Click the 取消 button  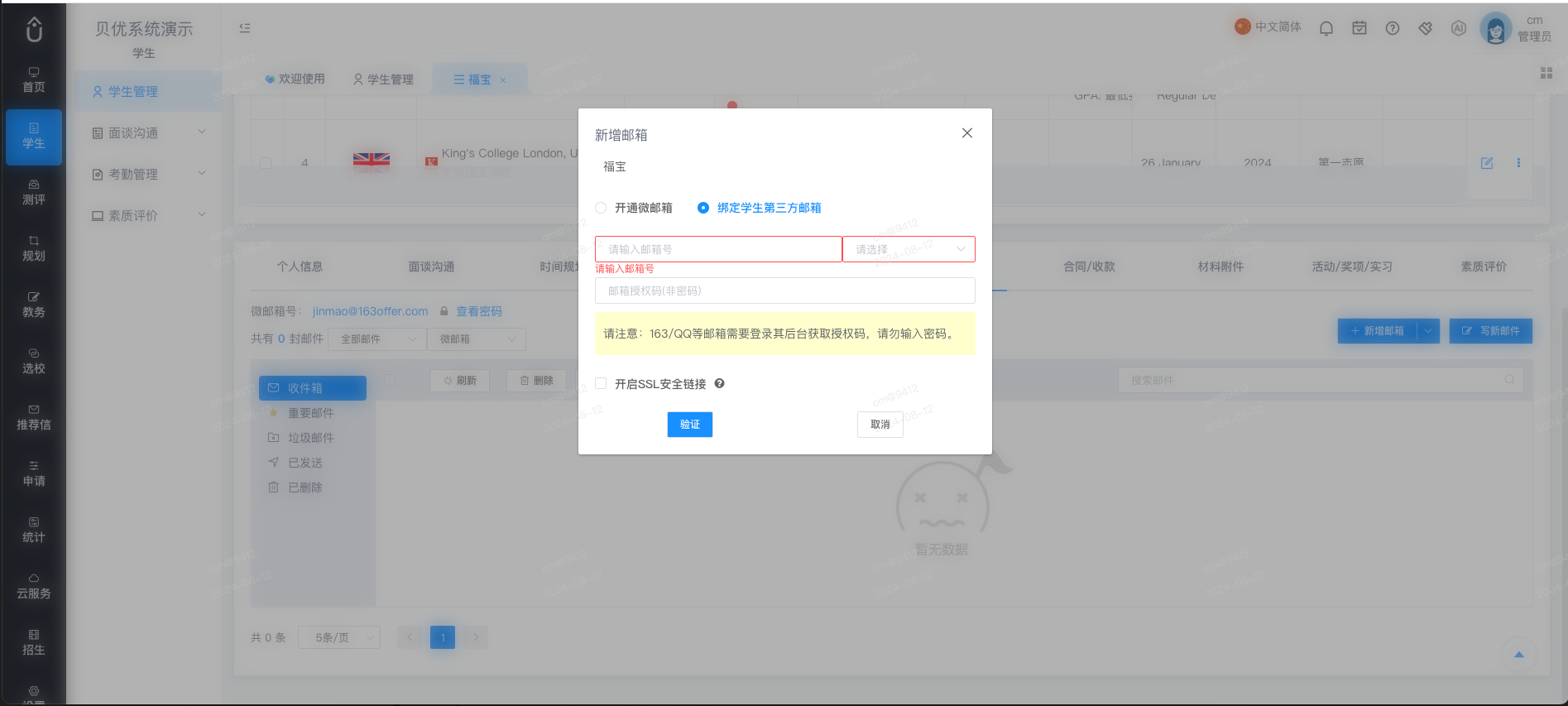click(880, 425)
